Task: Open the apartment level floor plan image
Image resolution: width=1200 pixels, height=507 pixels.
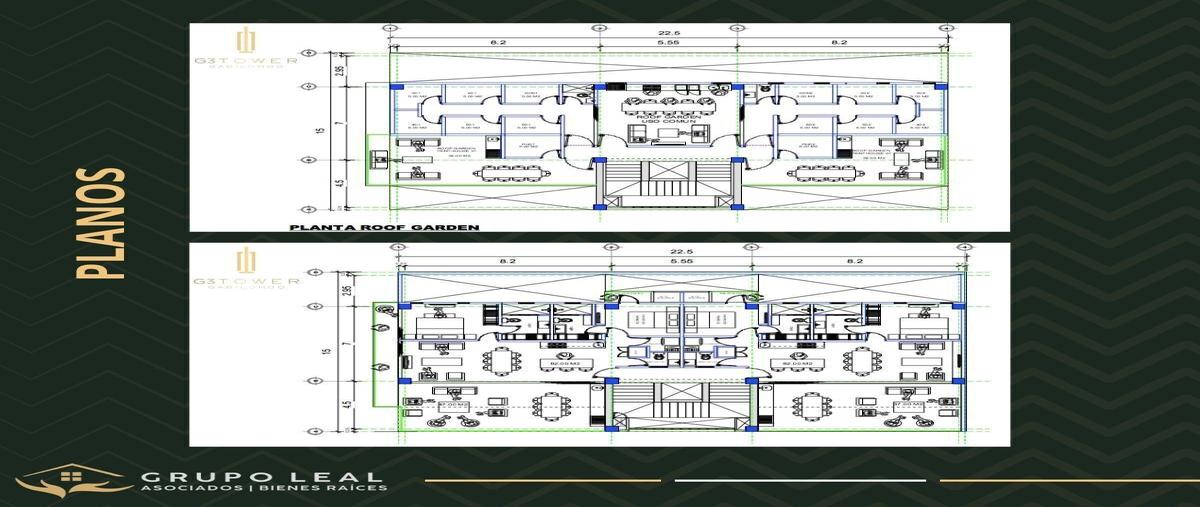Action: coord(599,344)
